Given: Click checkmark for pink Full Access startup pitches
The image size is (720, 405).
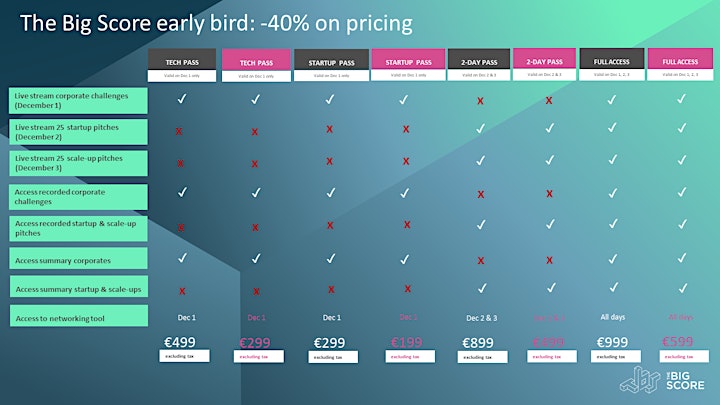Looking at the screenshot, I should (682, 127).
